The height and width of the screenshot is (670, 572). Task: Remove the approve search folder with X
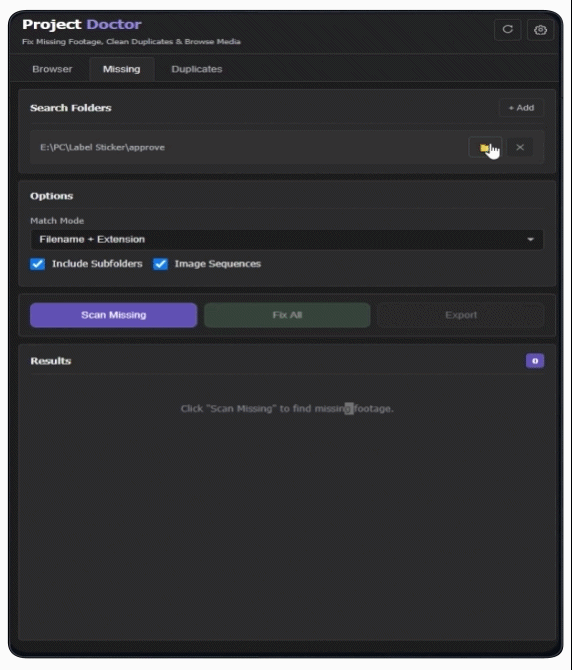coord(520,147)
